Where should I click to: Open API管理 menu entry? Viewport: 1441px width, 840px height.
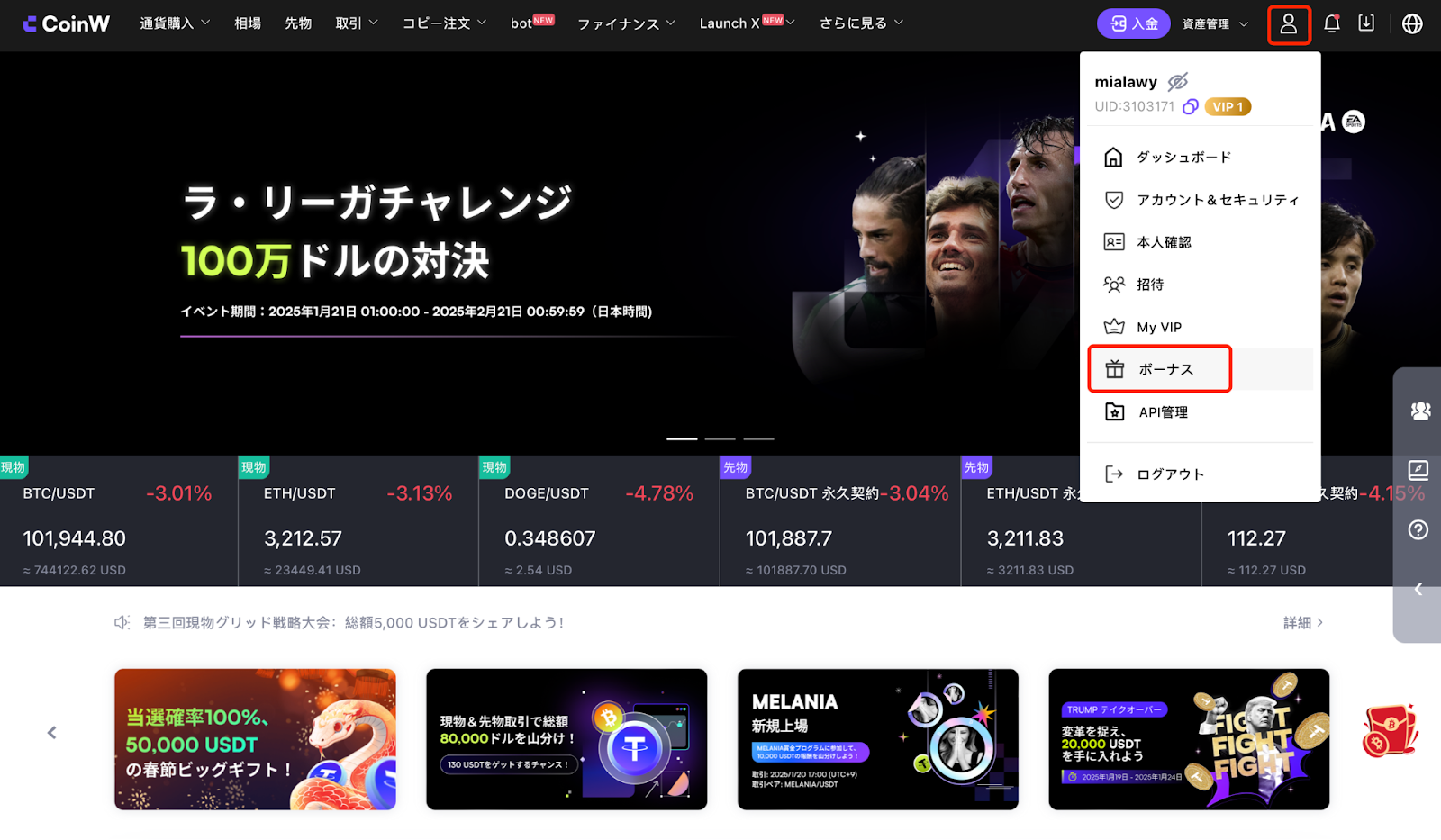pyautogui.click(x=1200, y=412)
